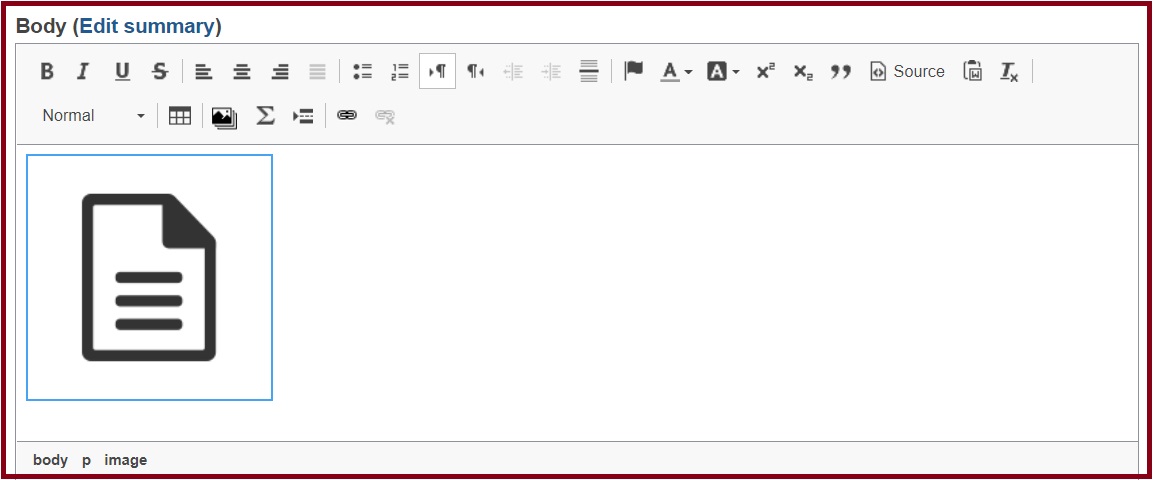Screen dimensions: 1154x480
Task: Insert image from media library
Action: point(224,116)
